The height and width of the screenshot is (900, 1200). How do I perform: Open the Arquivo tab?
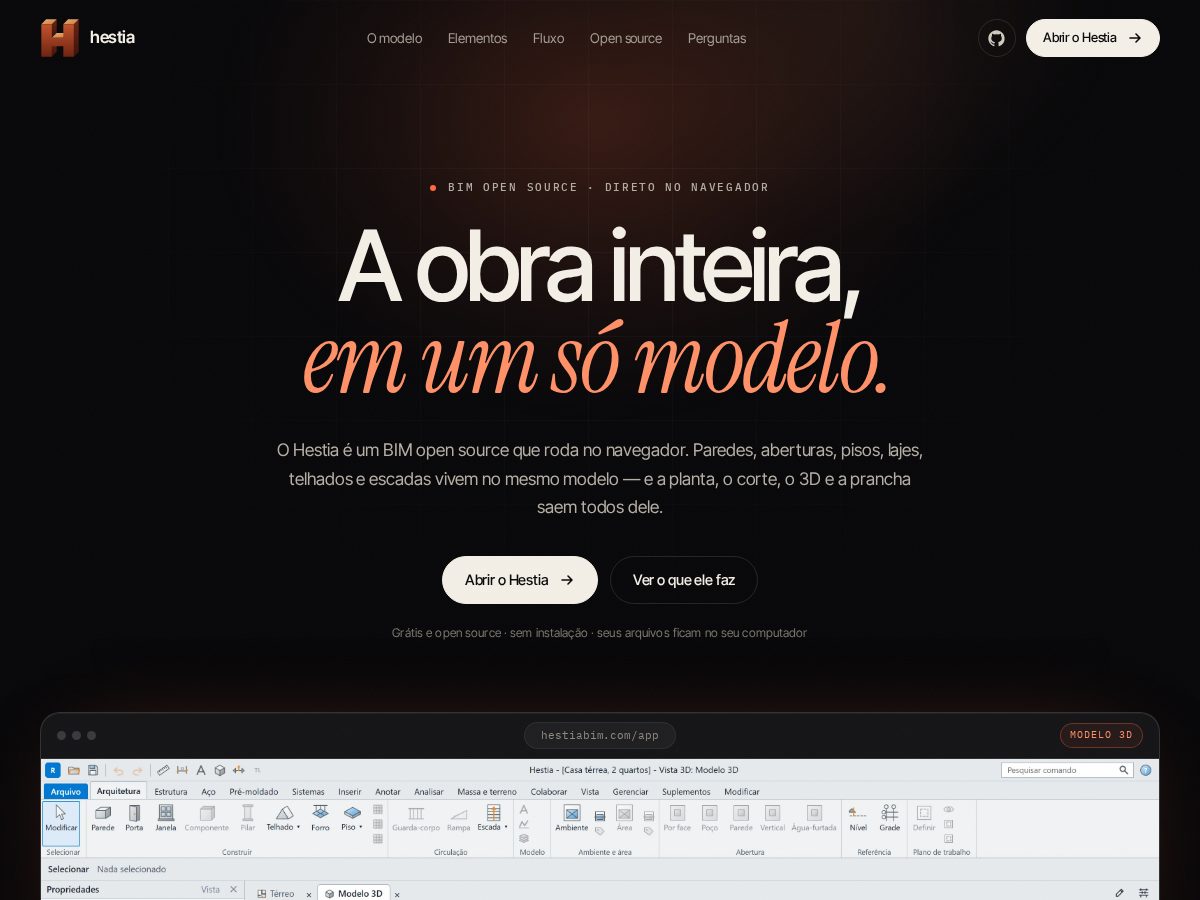tap(66, 791)
